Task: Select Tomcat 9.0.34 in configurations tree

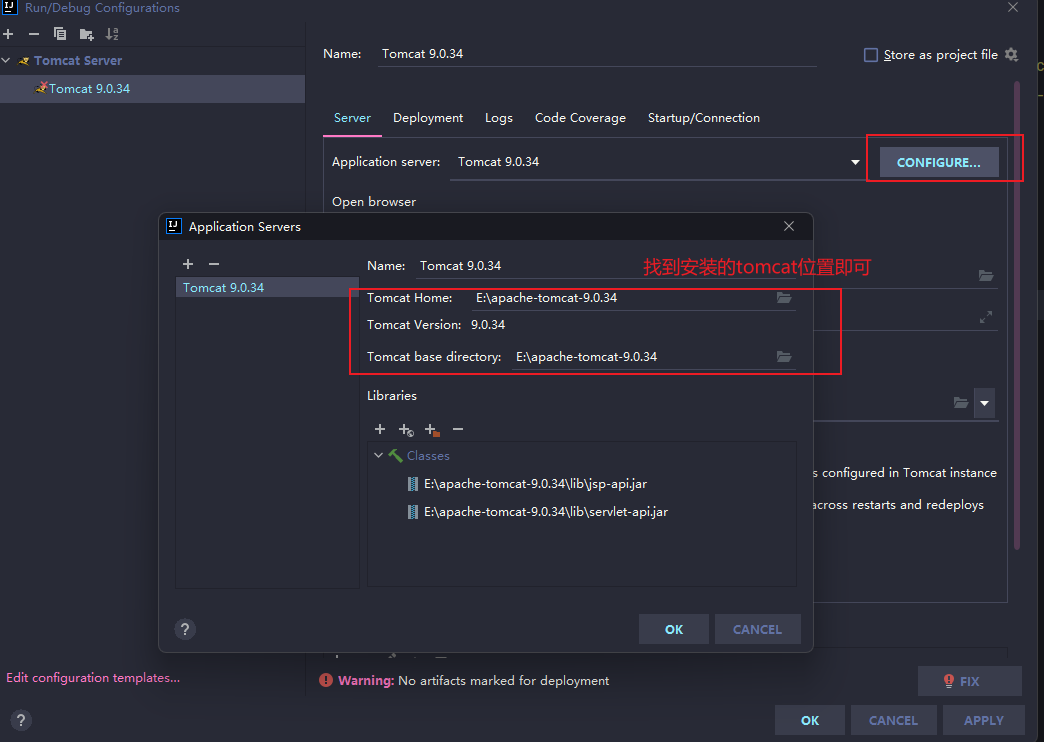Action: [x=152, y=89]
